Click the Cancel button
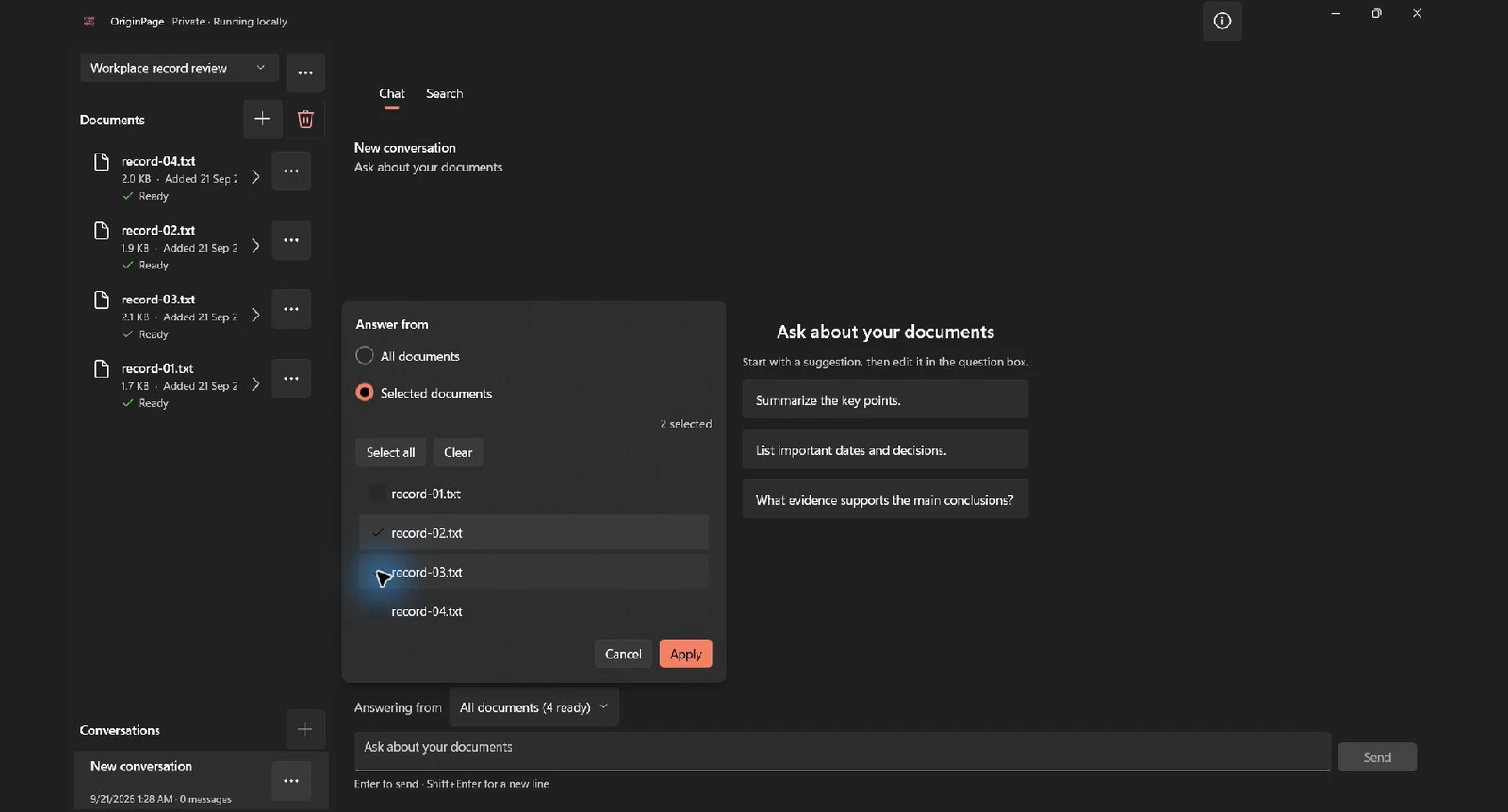 (x=623, y=654)
